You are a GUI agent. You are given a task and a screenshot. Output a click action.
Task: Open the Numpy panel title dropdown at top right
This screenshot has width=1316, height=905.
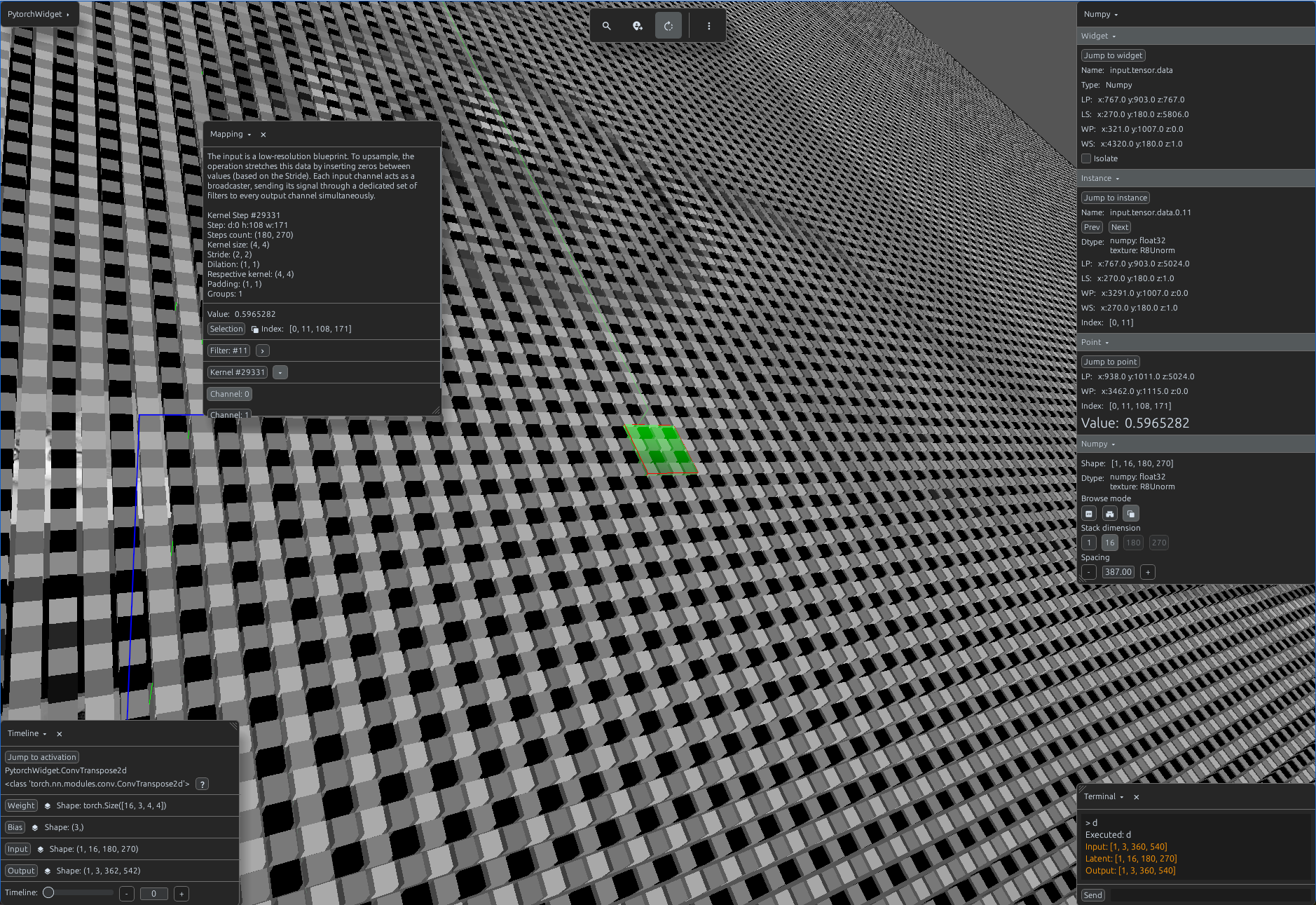(x=1116, y=15)
